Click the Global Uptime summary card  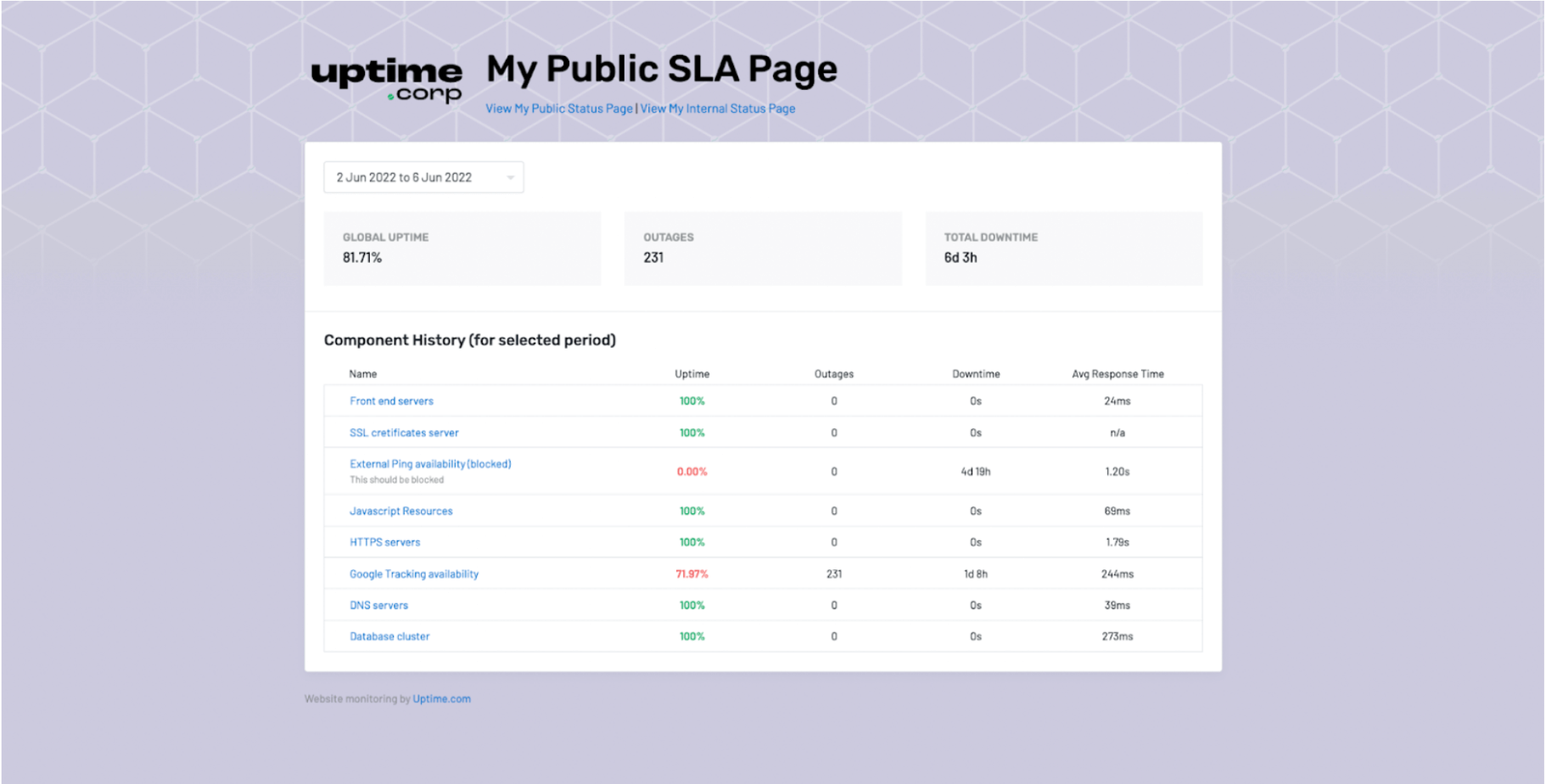coord(462,248)
